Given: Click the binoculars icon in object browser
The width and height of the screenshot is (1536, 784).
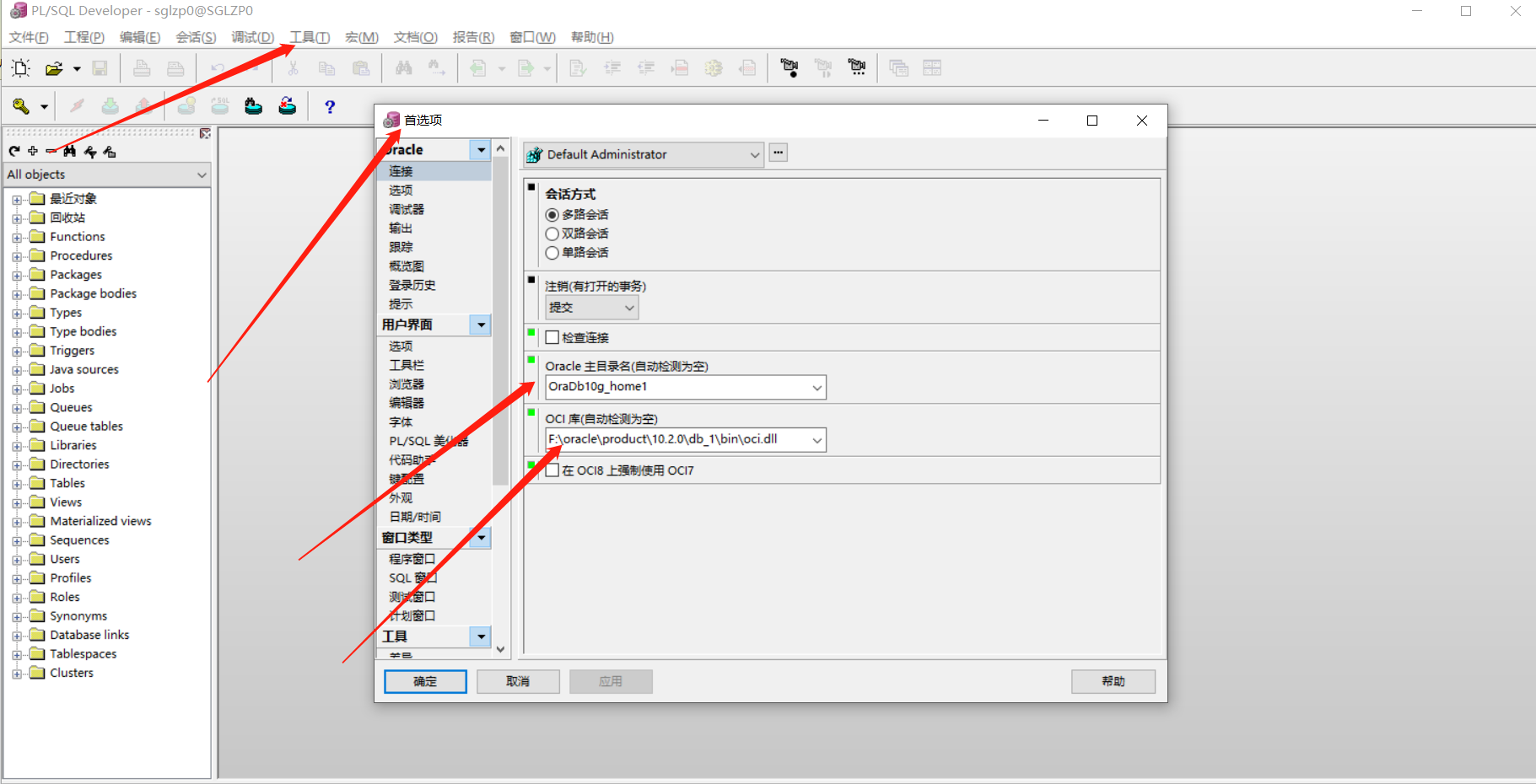Looking at the screenshot, I should (x=70, y=151).
